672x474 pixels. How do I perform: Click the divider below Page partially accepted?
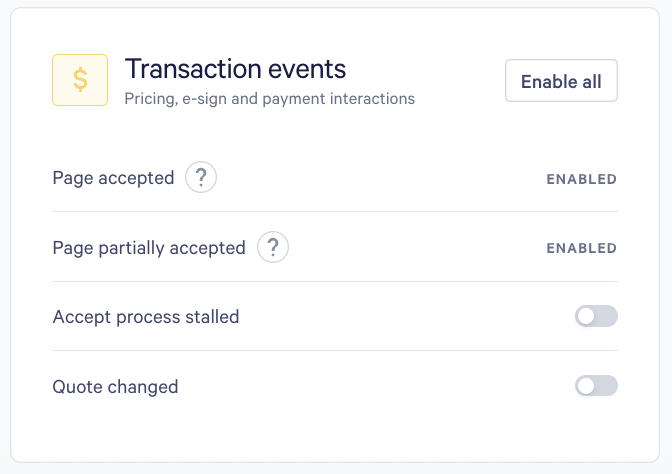pos(335,282)
